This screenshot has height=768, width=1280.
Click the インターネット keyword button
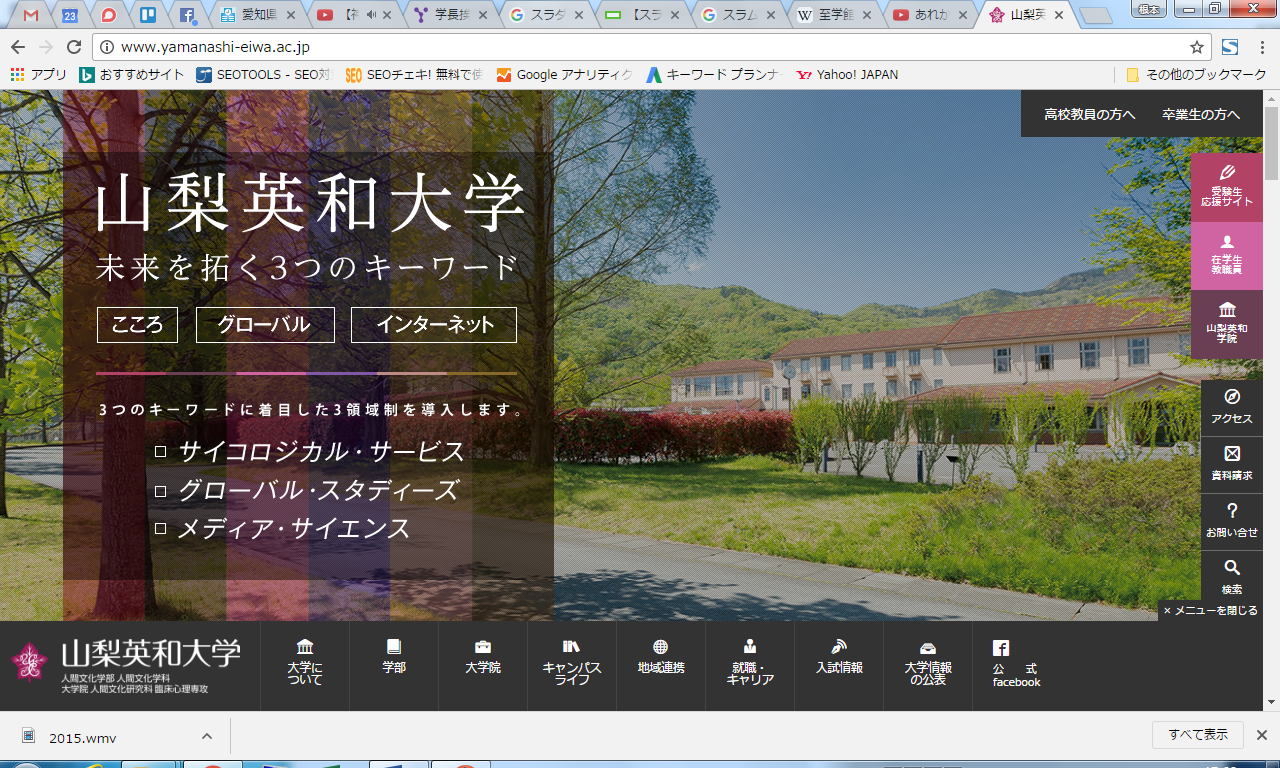coord(434,325)
